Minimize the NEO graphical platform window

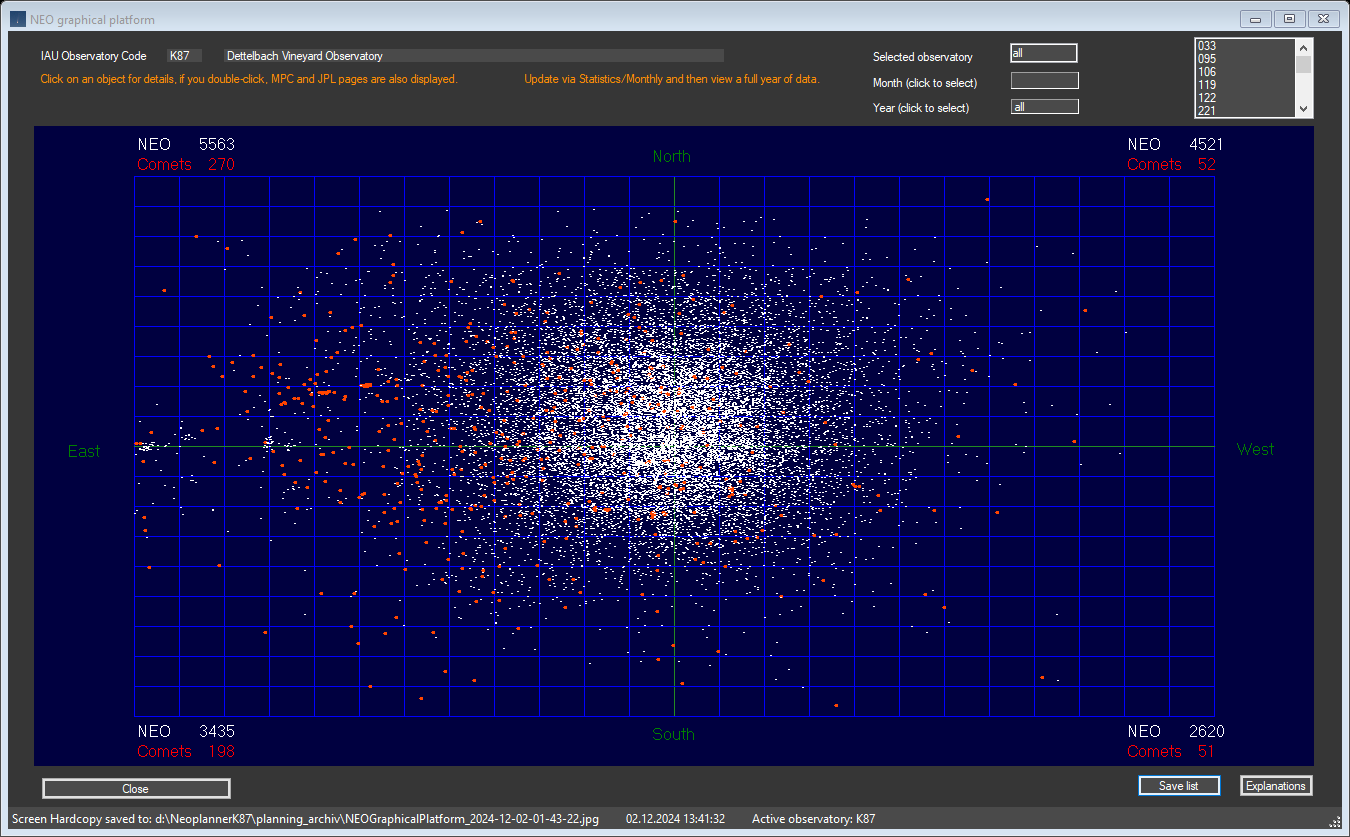click(x=1255, y=19)
